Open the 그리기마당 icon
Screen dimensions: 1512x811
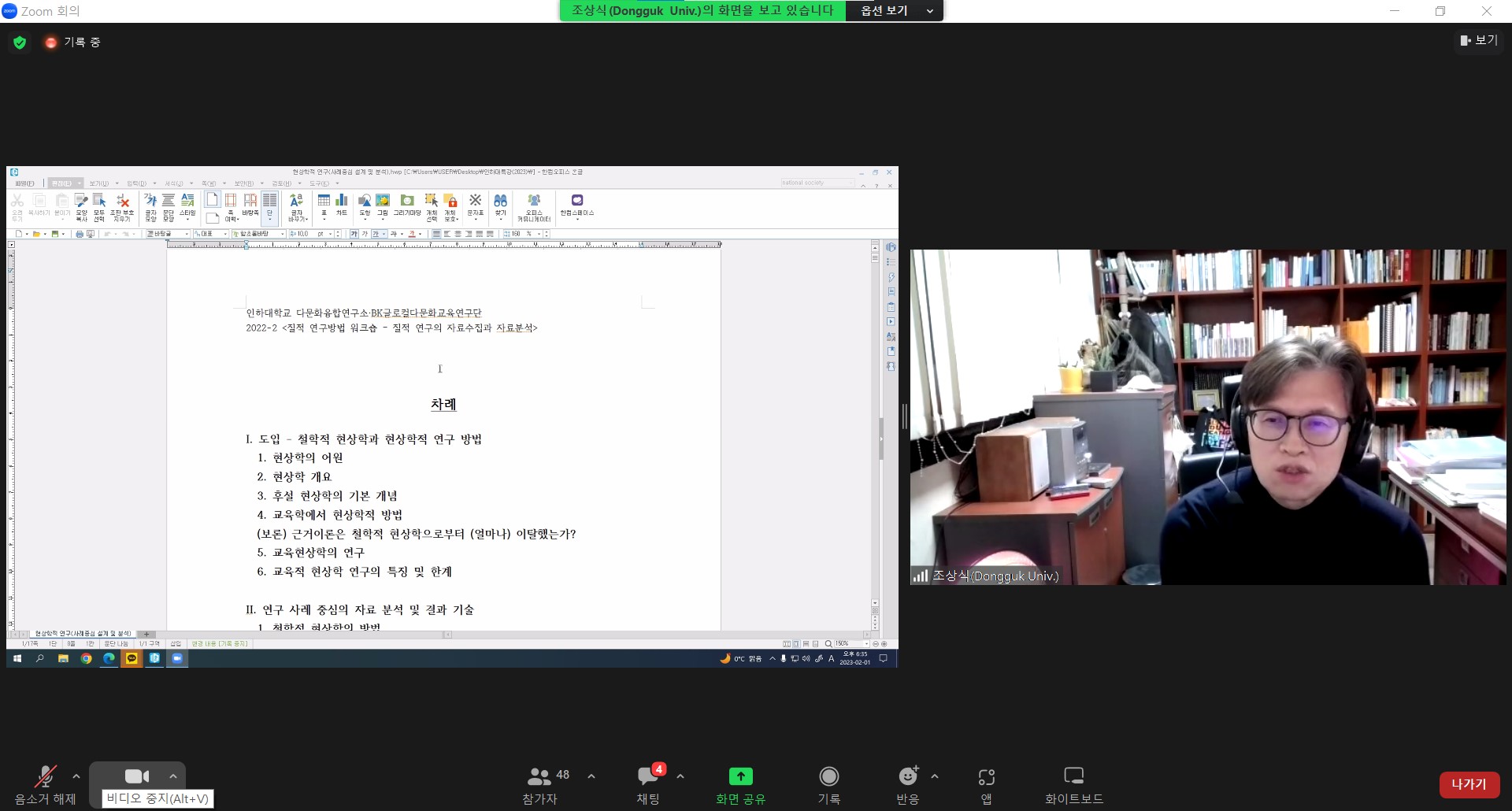(x=407, y=205)
